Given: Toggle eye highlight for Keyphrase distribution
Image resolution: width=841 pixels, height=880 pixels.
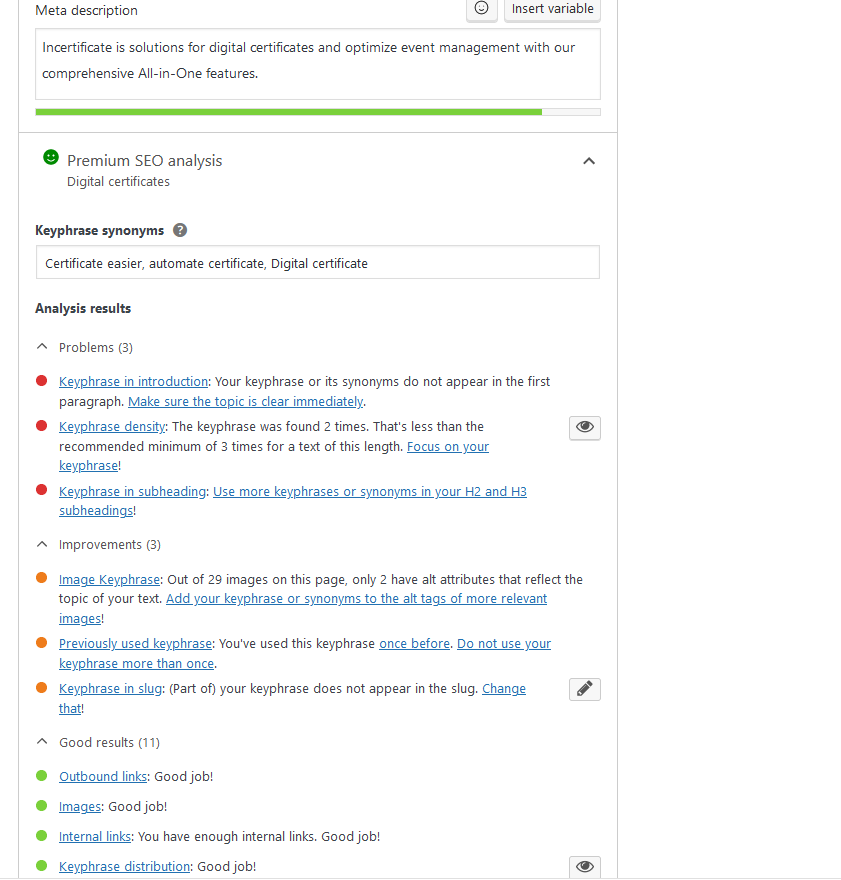Looking at the screenshot, I should point(585,867).
